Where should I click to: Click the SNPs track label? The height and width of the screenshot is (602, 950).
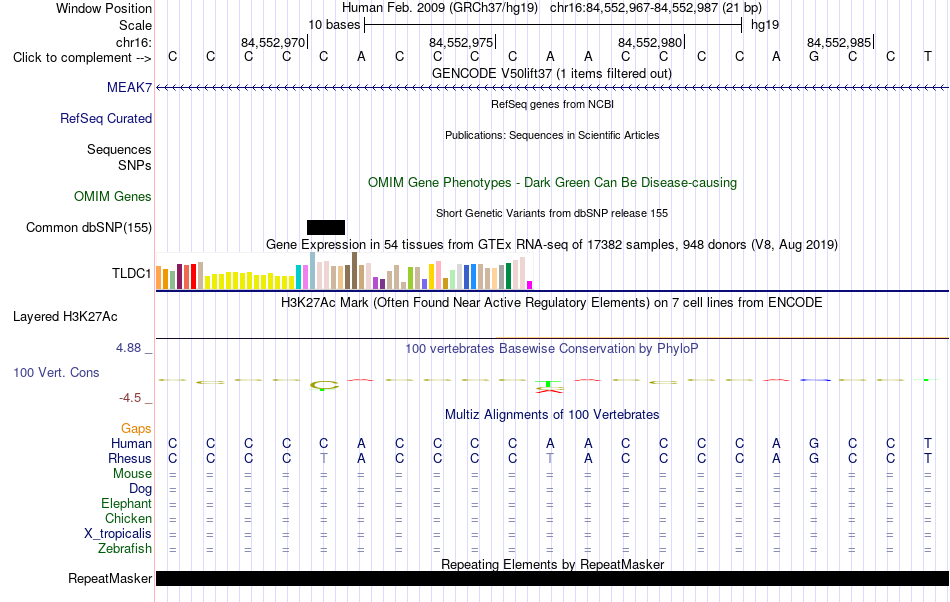(135, 165)
